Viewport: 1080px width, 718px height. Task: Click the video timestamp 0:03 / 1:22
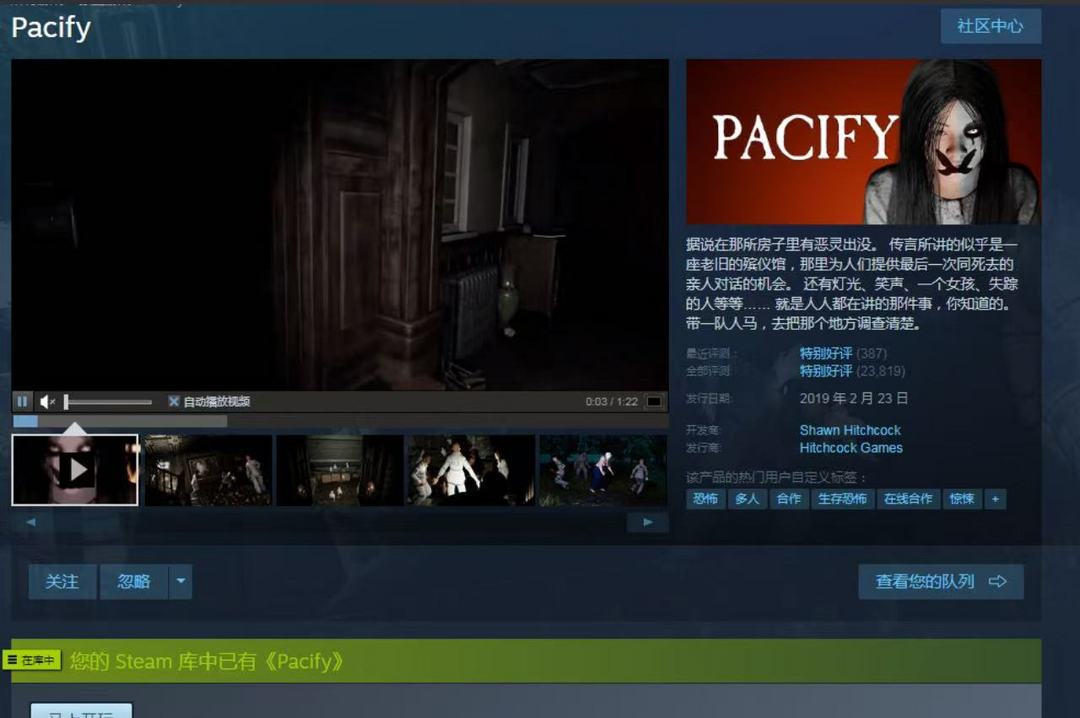[x=612, y=402]
